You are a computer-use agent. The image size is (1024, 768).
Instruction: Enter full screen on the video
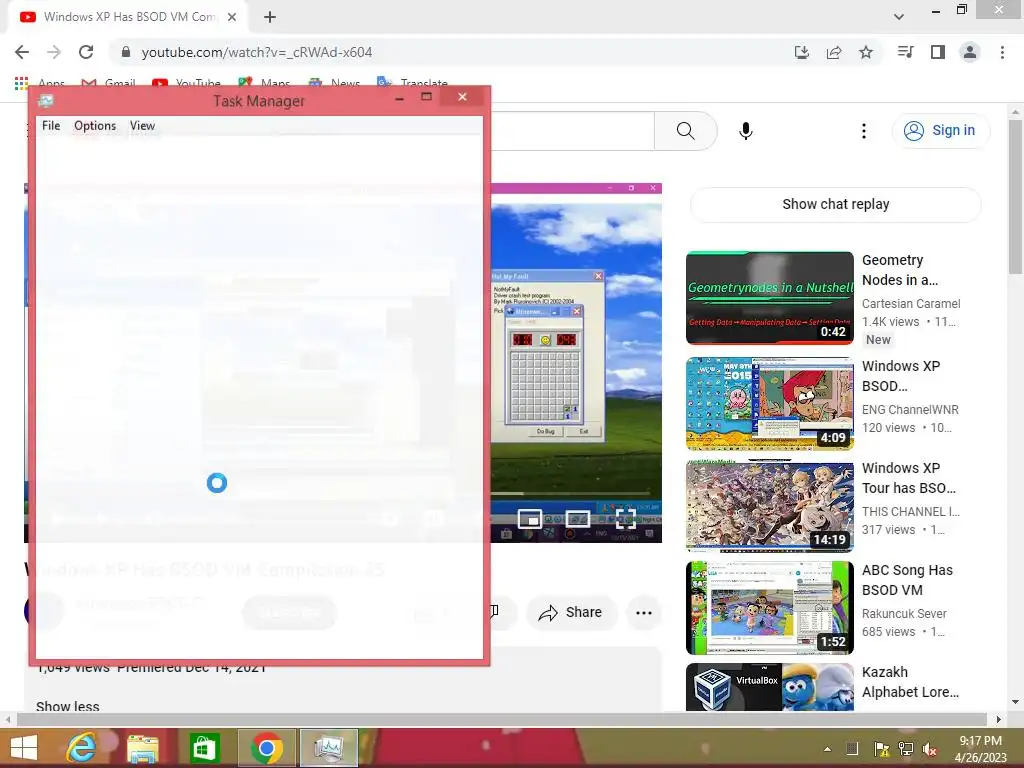(626, 519)
